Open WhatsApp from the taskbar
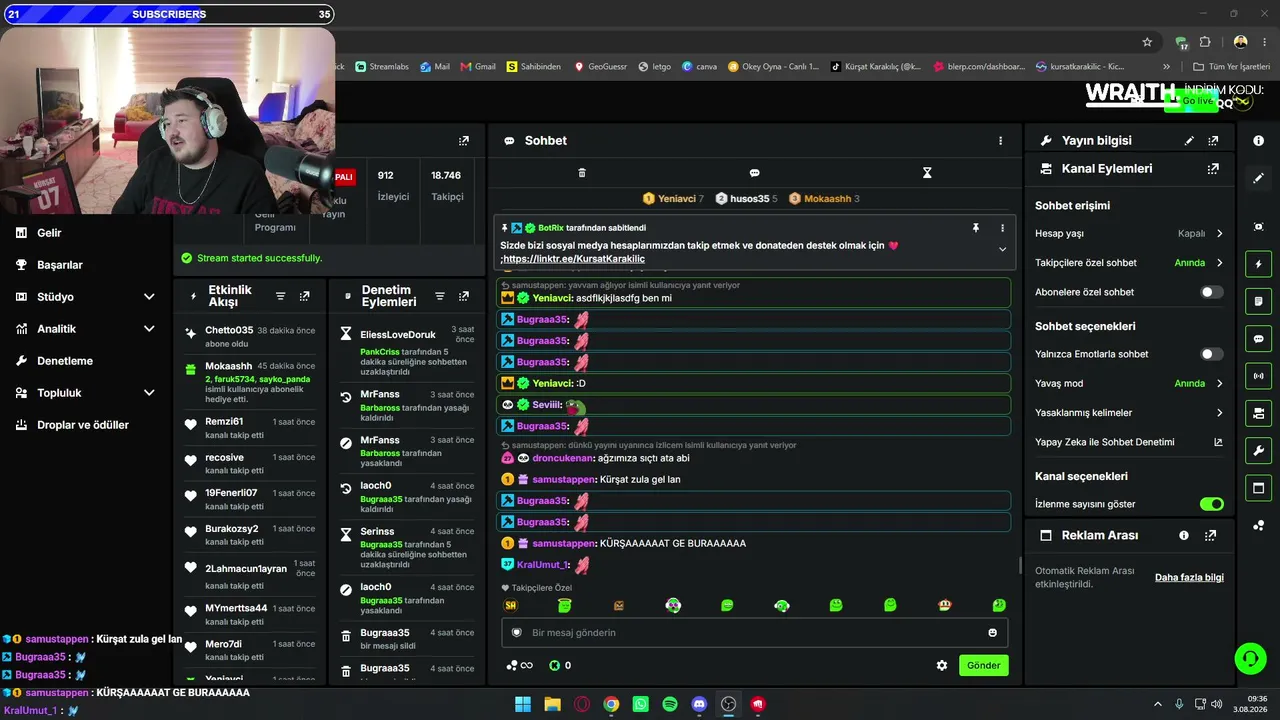1280x720 pixels. tap(640, 704)
